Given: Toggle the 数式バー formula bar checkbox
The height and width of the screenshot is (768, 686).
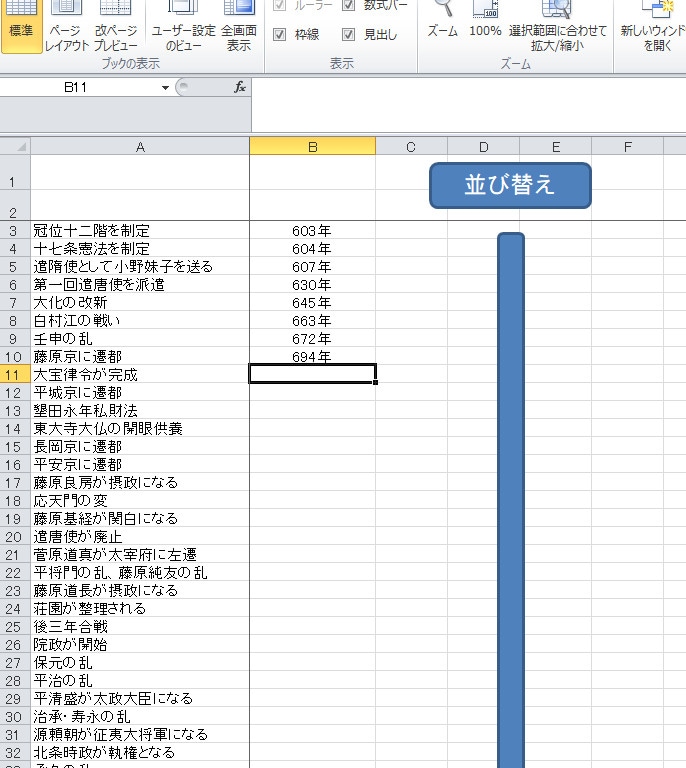Looking at the screenshot, I should [348, 5].
